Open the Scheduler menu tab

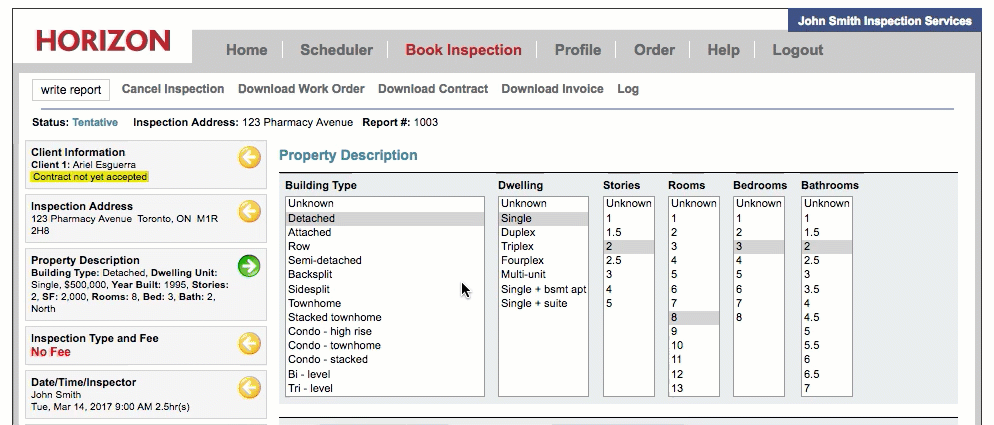tap(336, 50)
